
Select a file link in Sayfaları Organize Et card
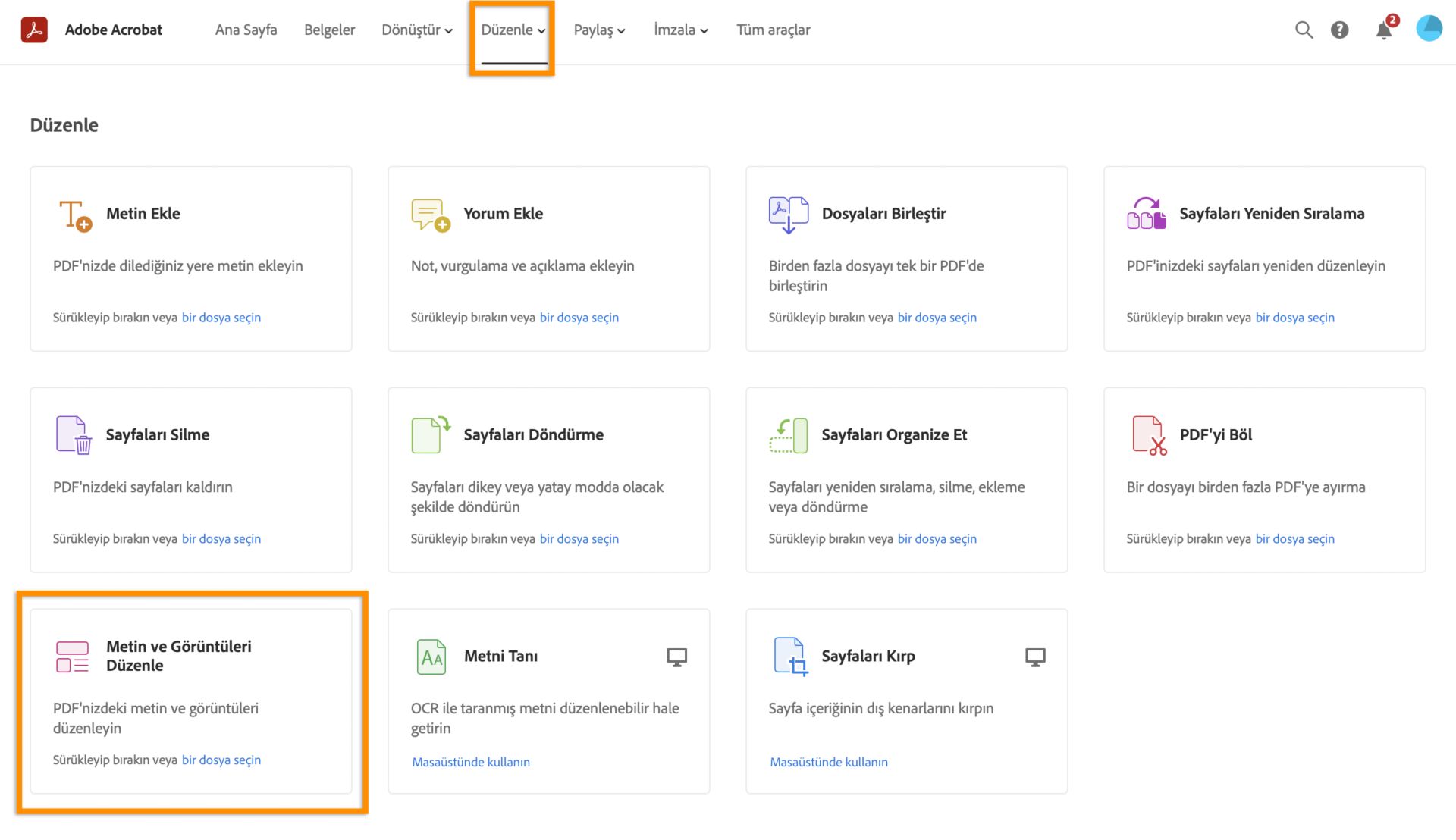click(x=937, y=539)
